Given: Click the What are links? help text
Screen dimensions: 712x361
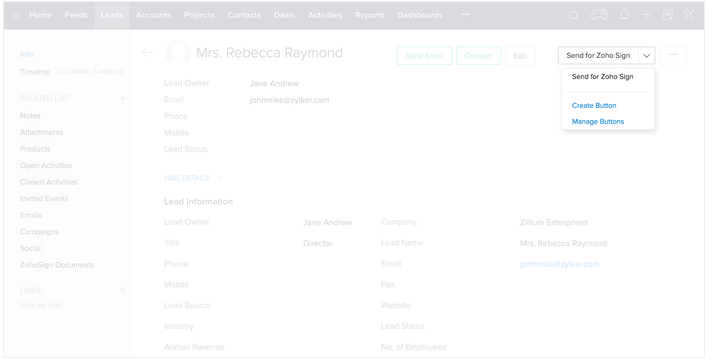Looking at the screenshot, I should coord(41,305).
